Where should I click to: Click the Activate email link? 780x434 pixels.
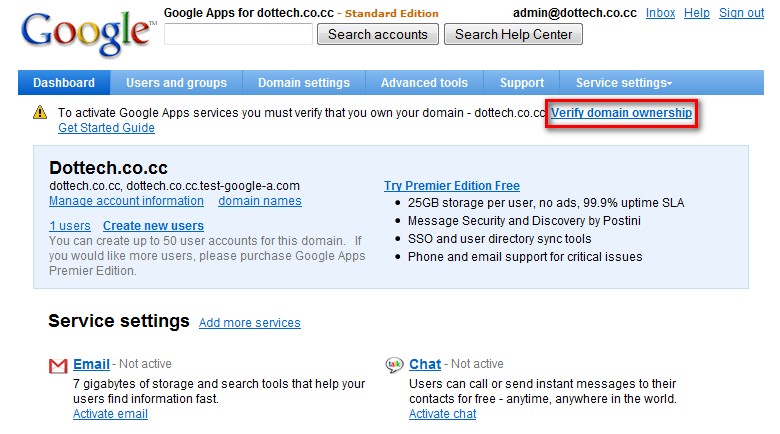(x=110, y=414)
